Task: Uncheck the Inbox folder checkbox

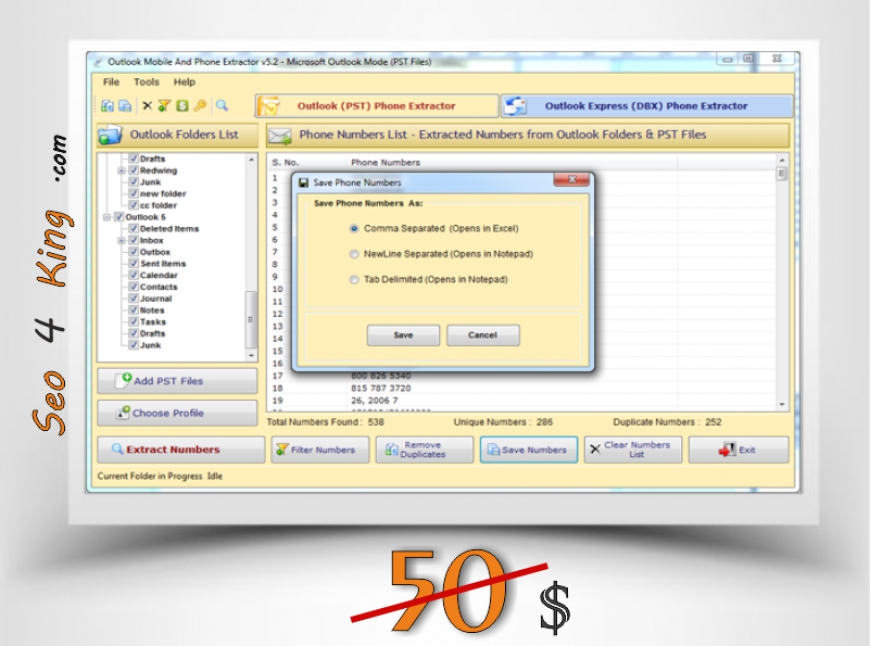Action: click(133, 240)
